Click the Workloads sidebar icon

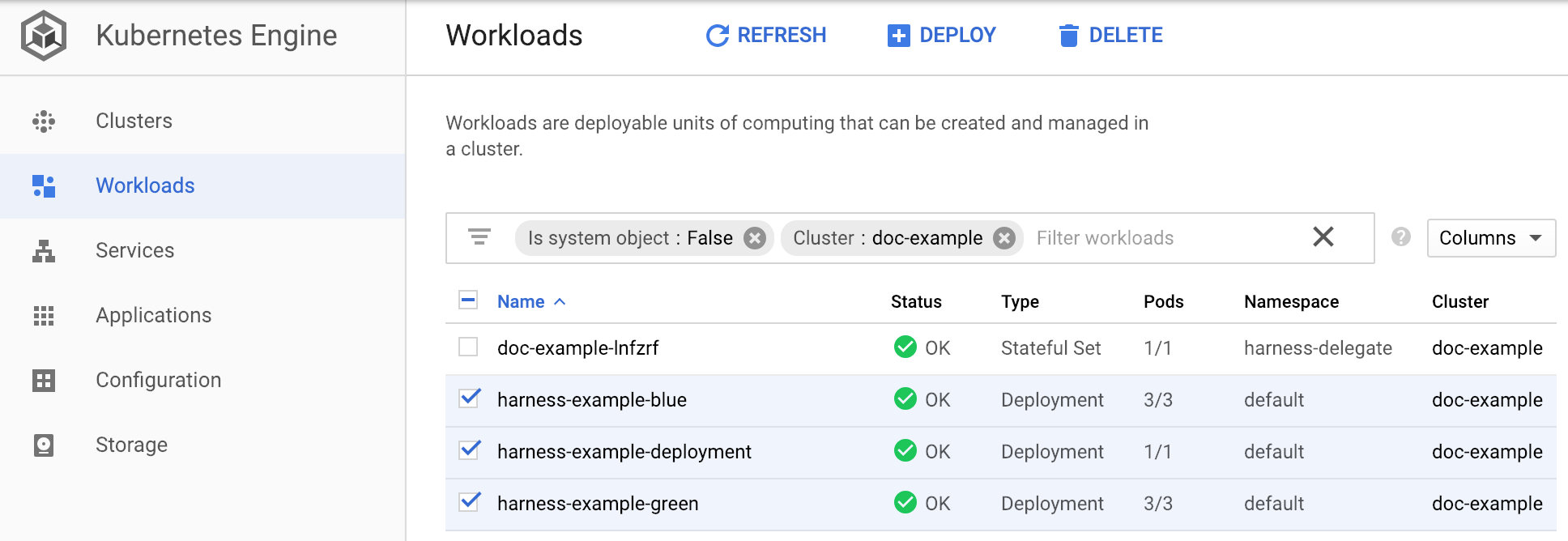[x=44, y=186]
